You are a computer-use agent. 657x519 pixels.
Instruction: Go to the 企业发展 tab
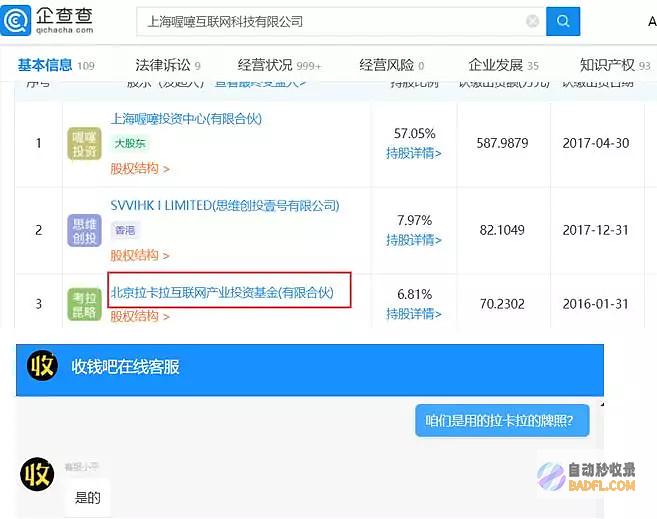[503, 65]
